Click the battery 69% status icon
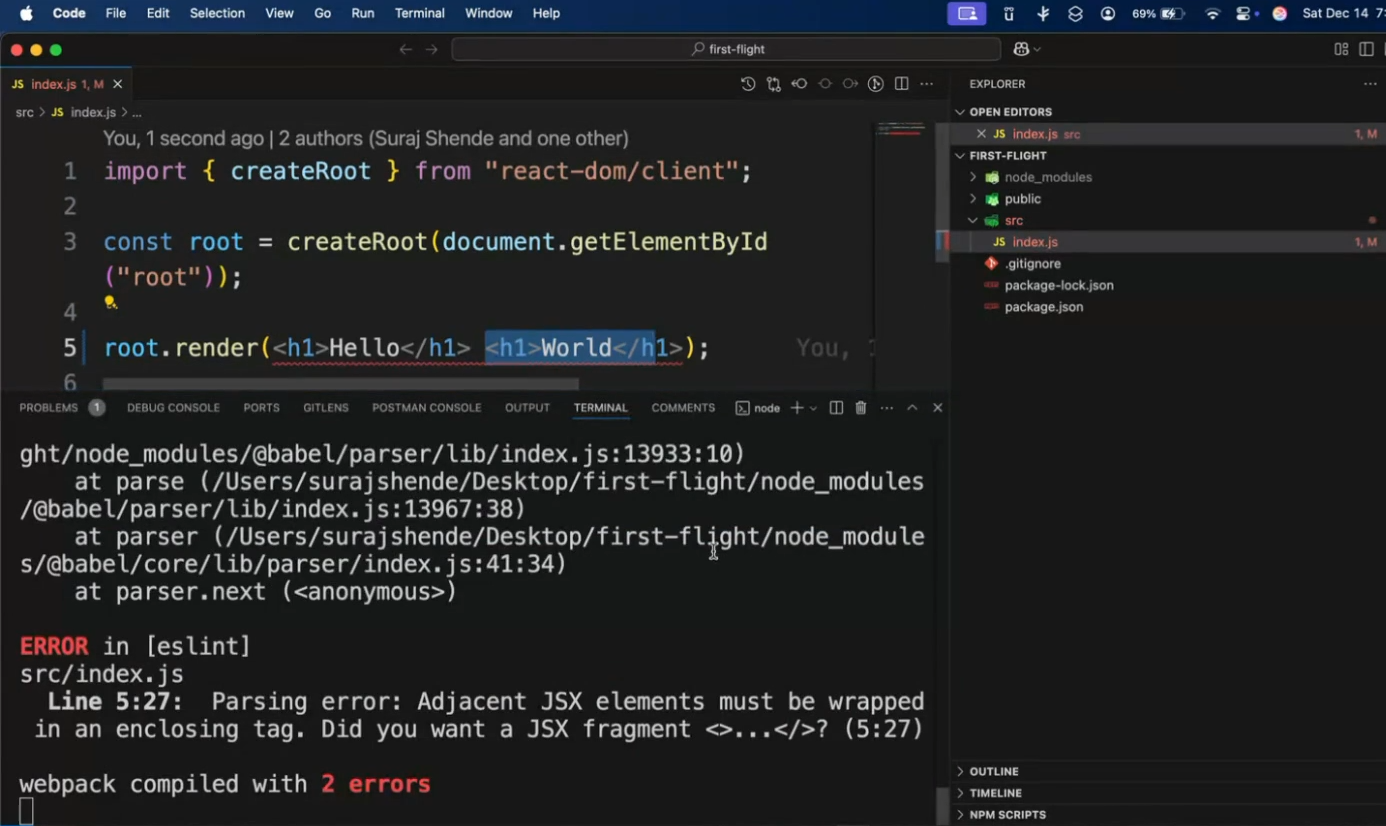This screenshot has width=1386, height=826. click(x=1159, y=14)
